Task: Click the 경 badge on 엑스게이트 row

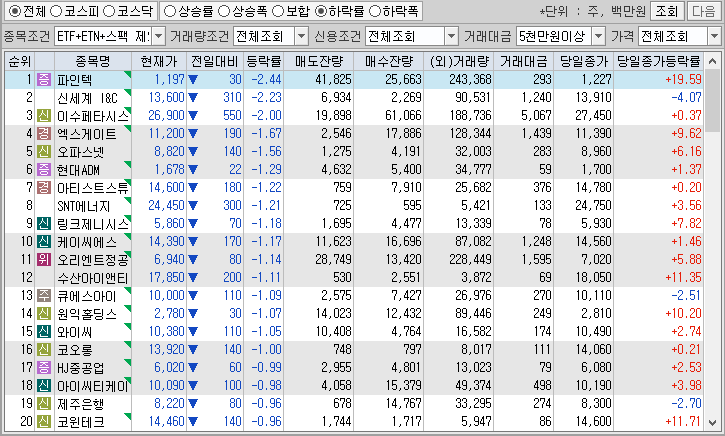Action: (44, 134)
